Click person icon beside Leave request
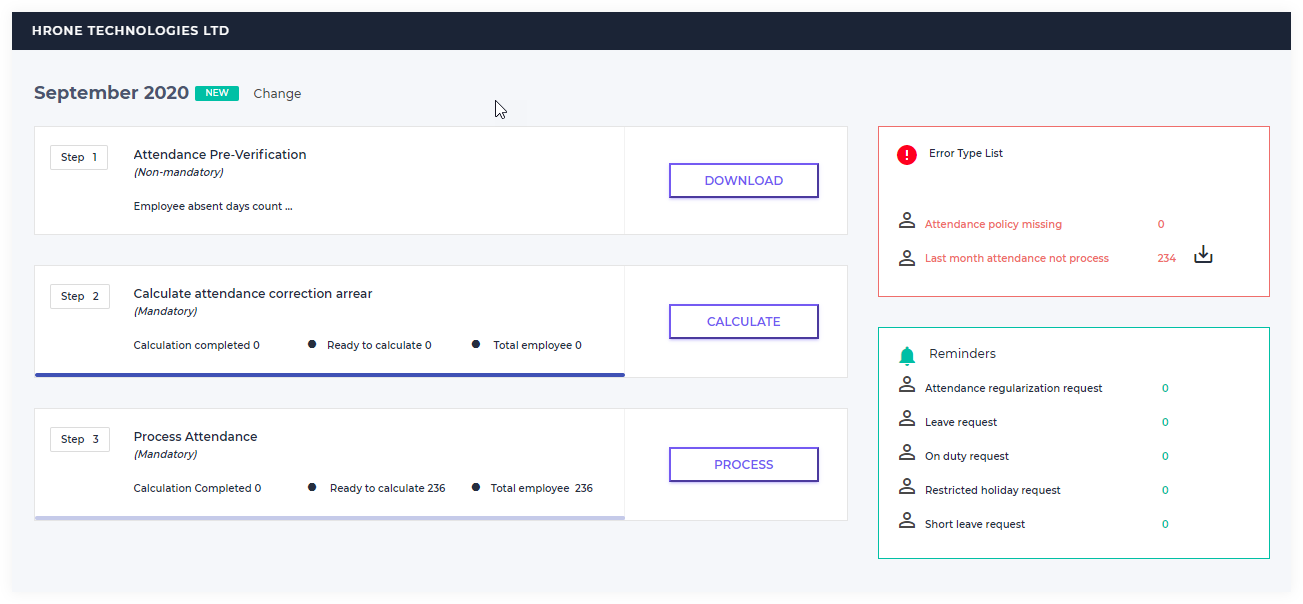Image resolution: width=1303 pixels, height=604 pixels. tap(907, 419)
